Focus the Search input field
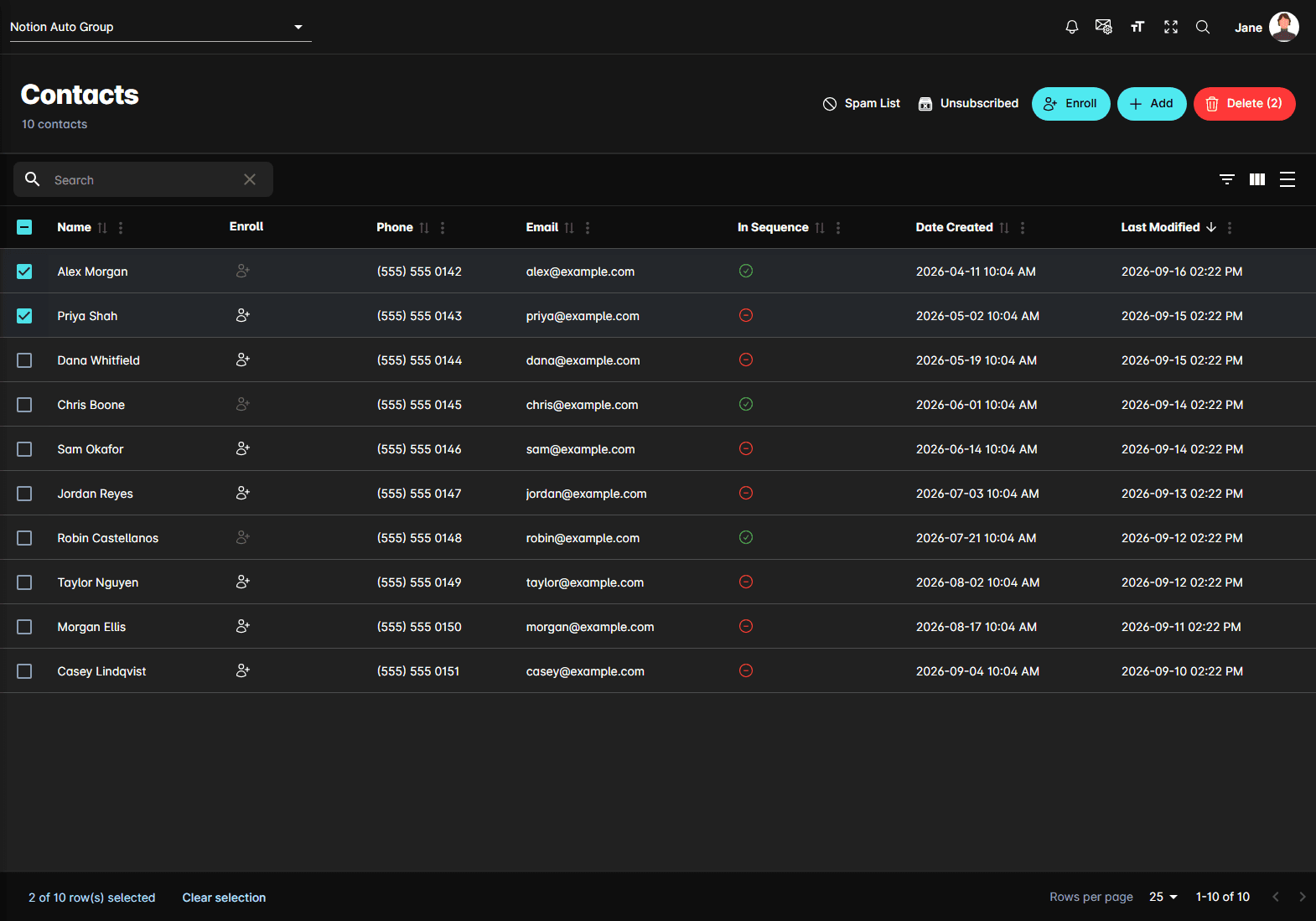 click(x=143, y=179)
